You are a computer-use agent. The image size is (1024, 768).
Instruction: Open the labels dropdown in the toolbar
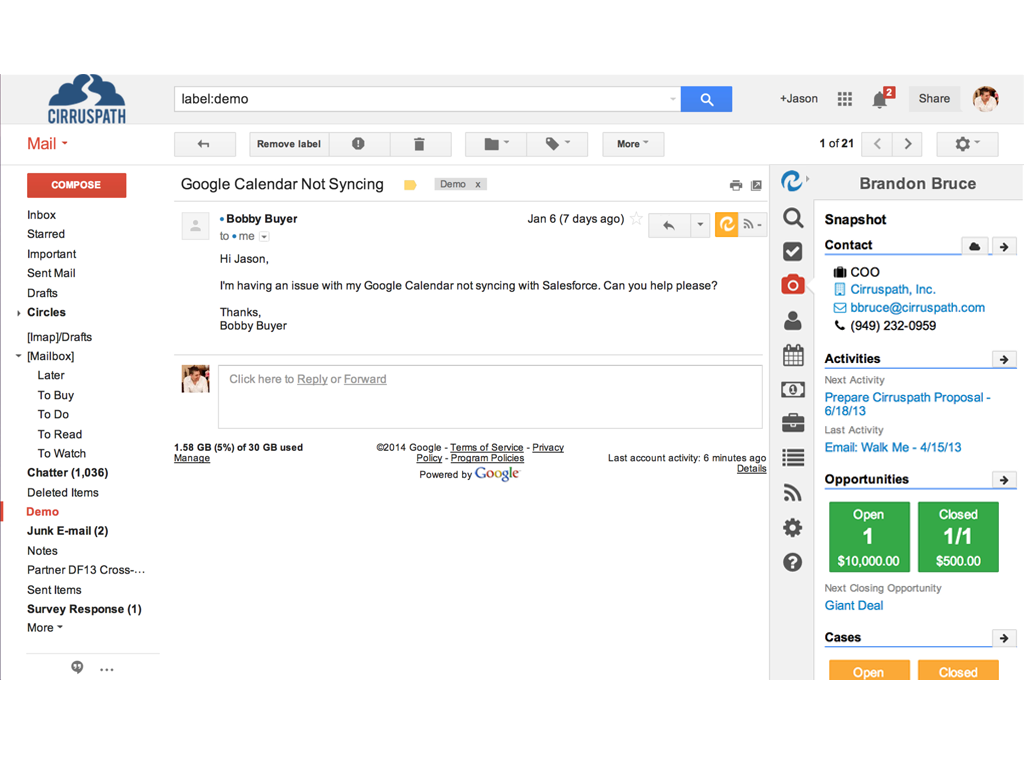point(557,144)
